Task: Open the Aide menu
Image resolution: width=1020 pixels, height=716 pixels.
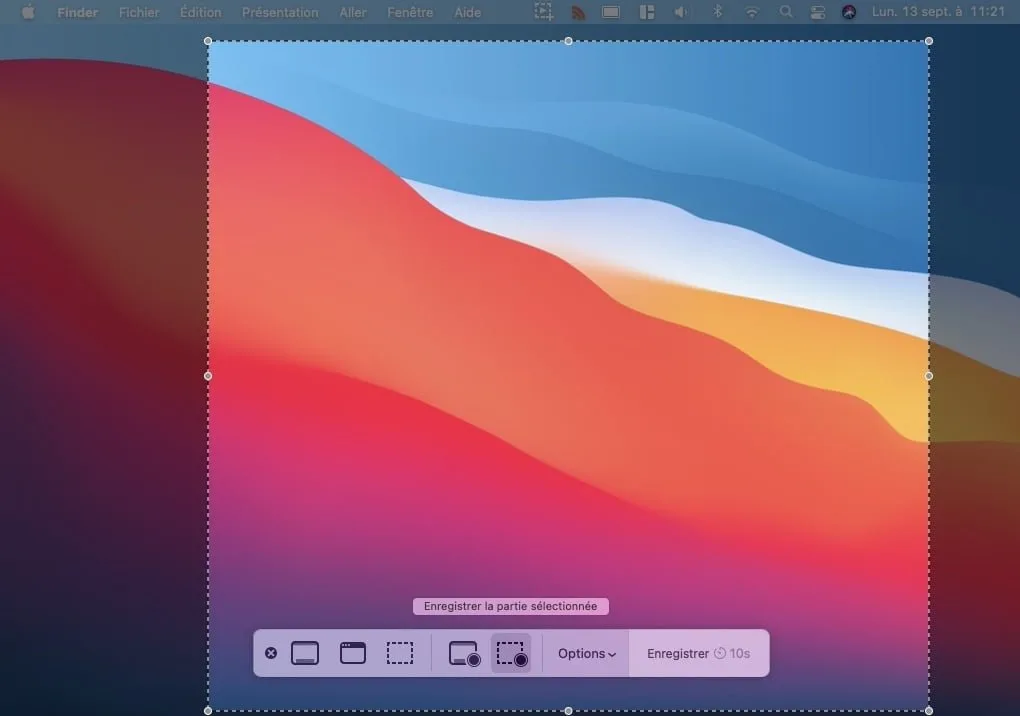Action: tap(468, 12)
